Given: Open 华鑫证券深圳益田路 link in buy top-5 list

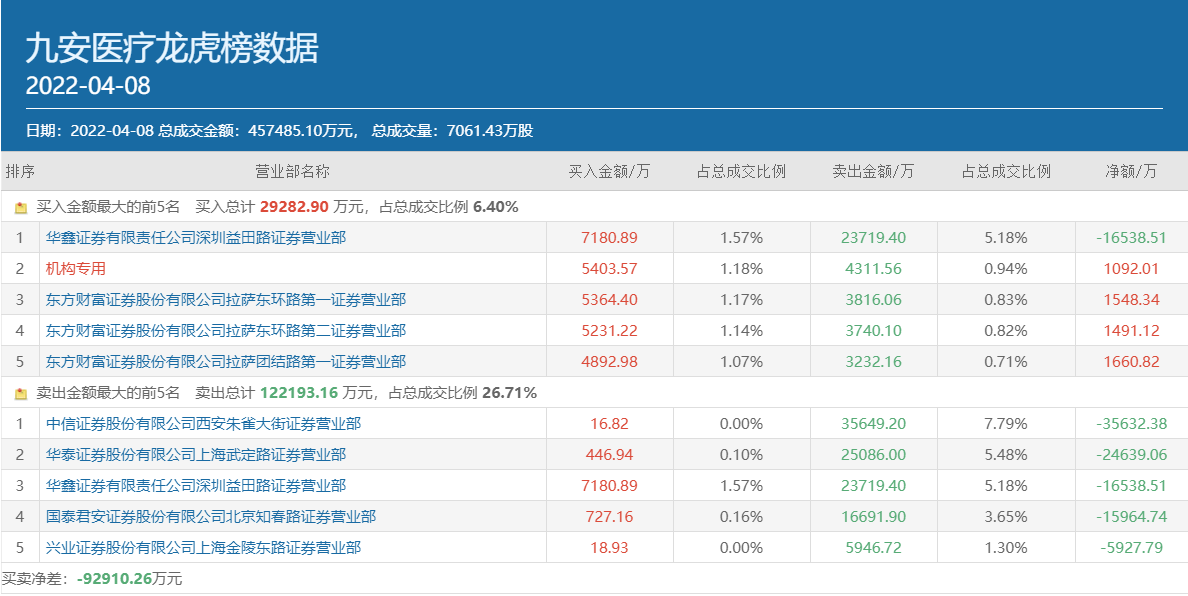Looking at the screenshot, I should pyautogui.click(x=196, y=238).
